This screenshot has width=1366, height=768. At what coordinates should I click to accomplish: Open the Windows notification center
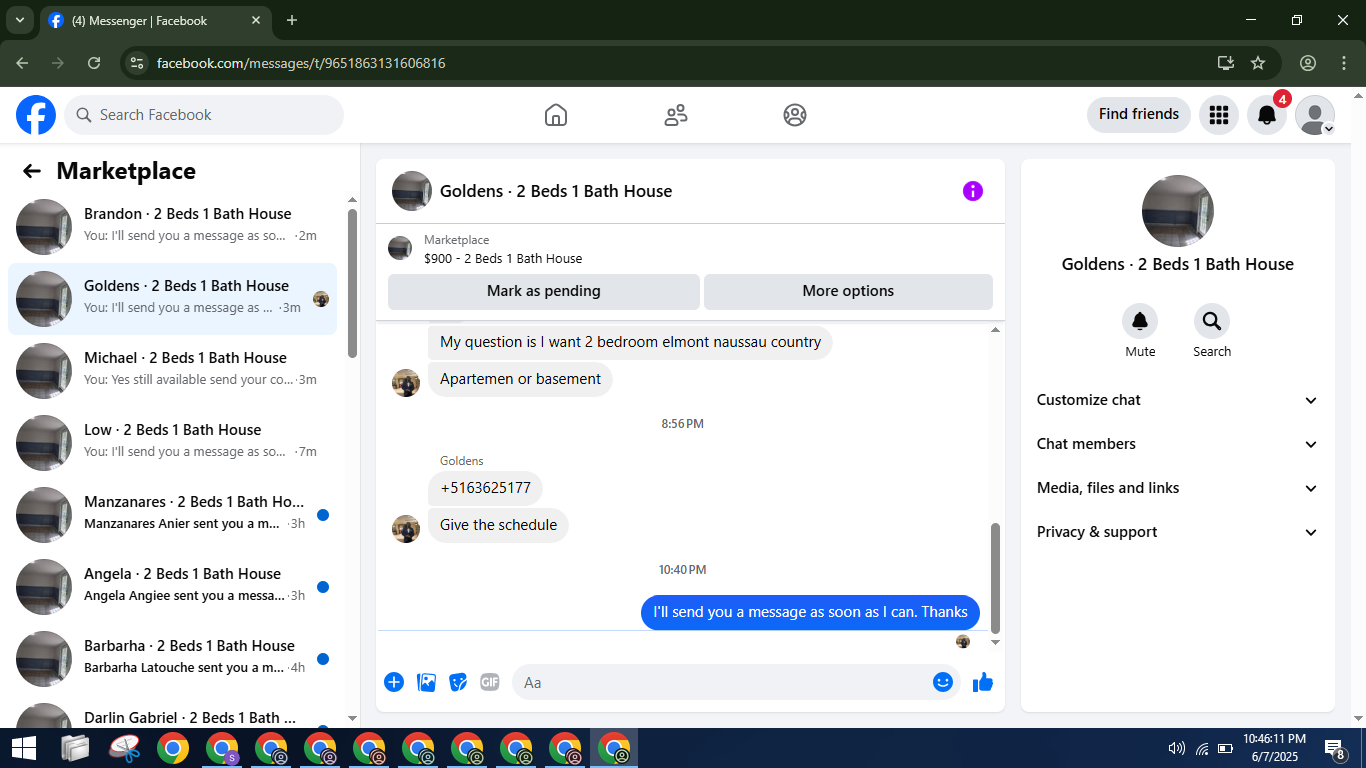pyautogui.click(x=1335, y=748)
